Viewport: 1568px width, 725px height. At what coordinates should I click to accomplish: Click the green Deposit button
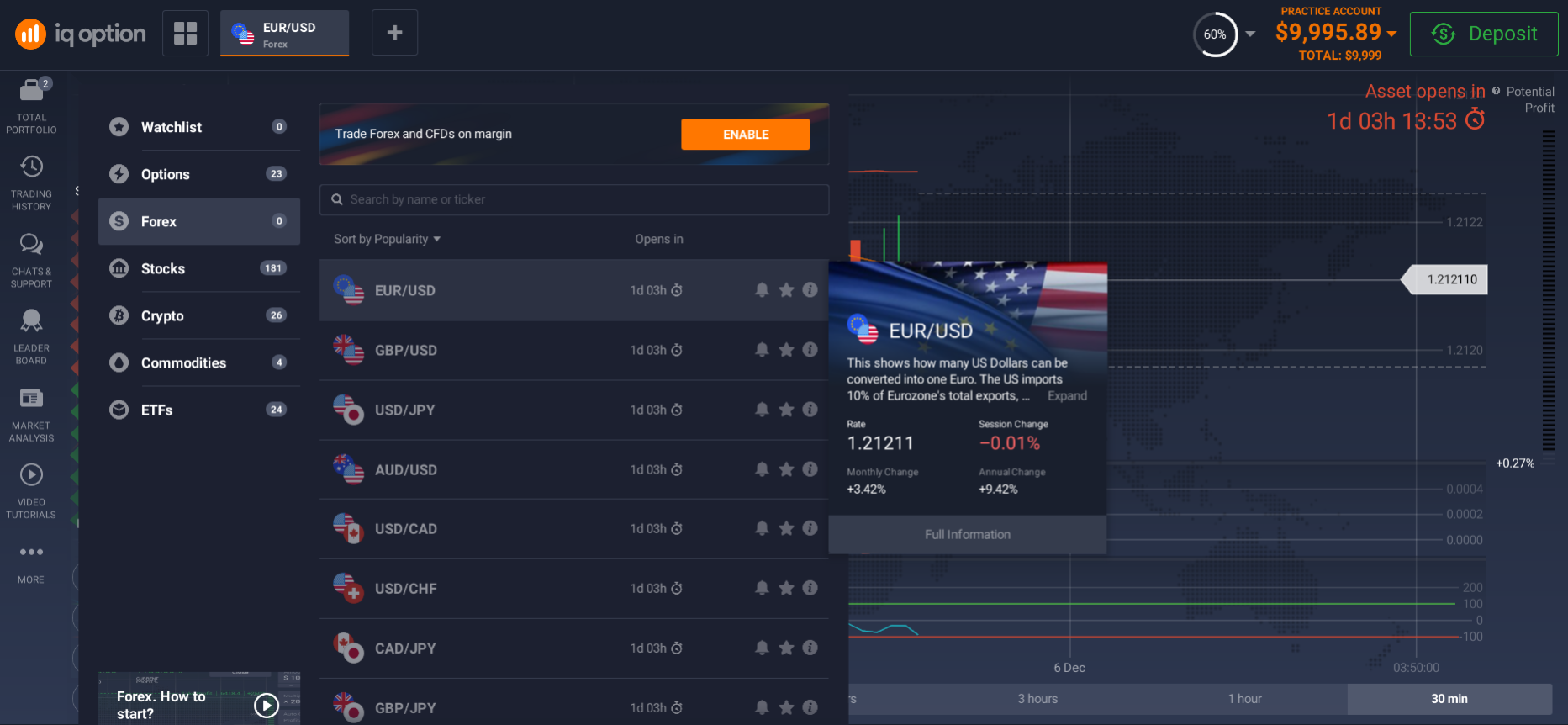point(1484,34)
